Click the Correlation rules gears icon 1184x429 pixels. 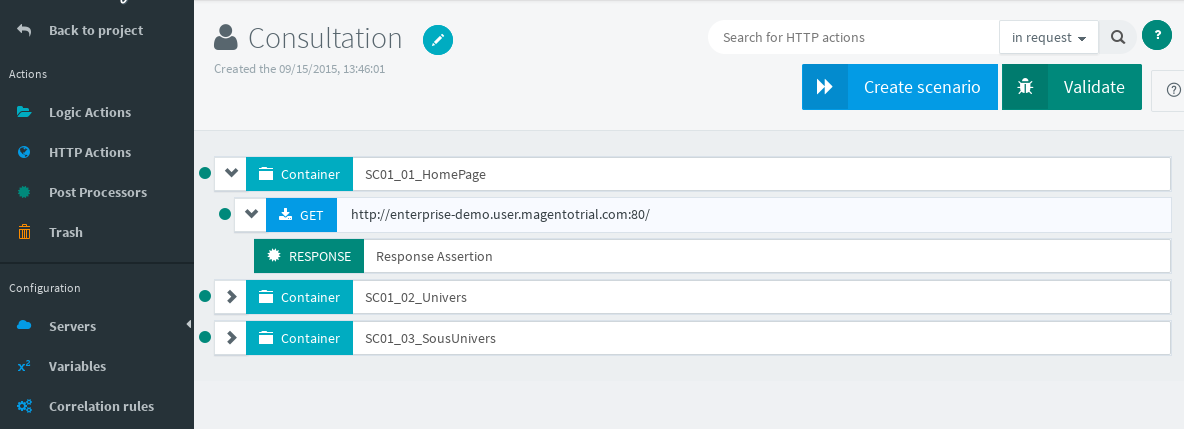[24, 406]
